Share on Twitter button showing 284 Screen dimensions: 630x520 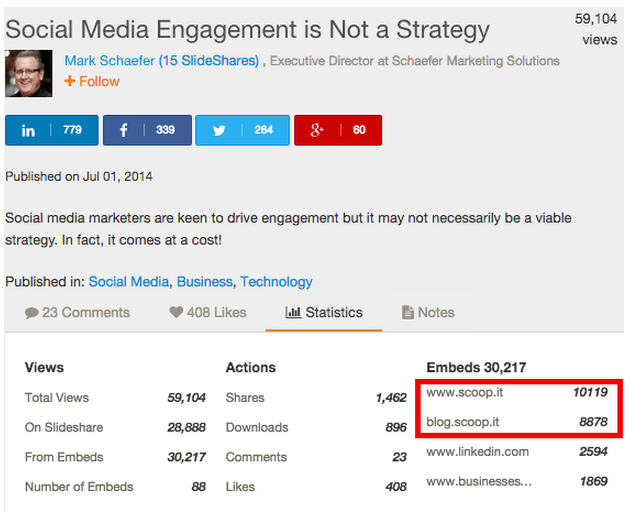point(242,130)
